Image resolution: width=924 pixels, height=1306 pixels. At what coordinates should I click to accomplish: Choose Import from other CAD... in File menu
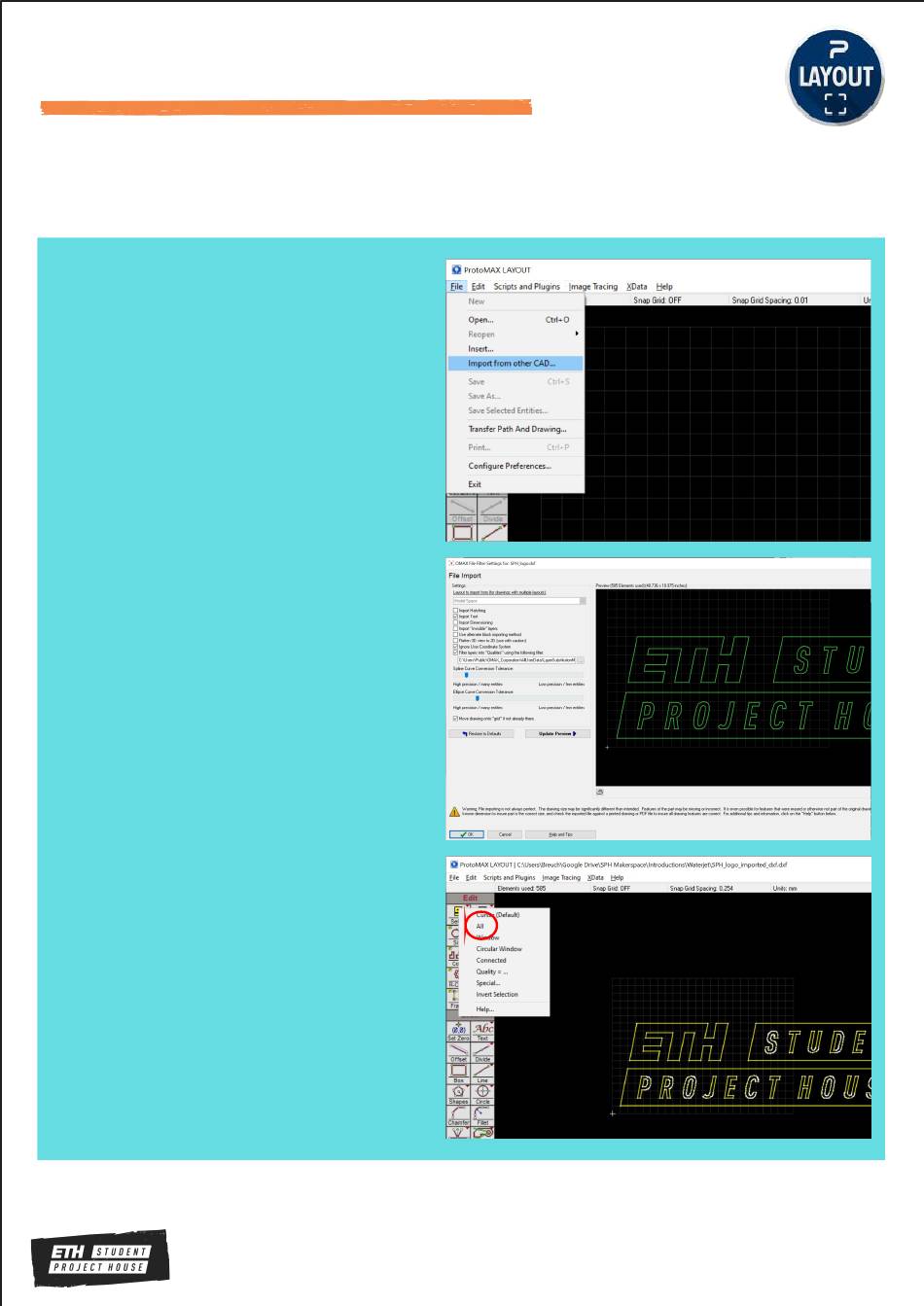coord(515,364)
